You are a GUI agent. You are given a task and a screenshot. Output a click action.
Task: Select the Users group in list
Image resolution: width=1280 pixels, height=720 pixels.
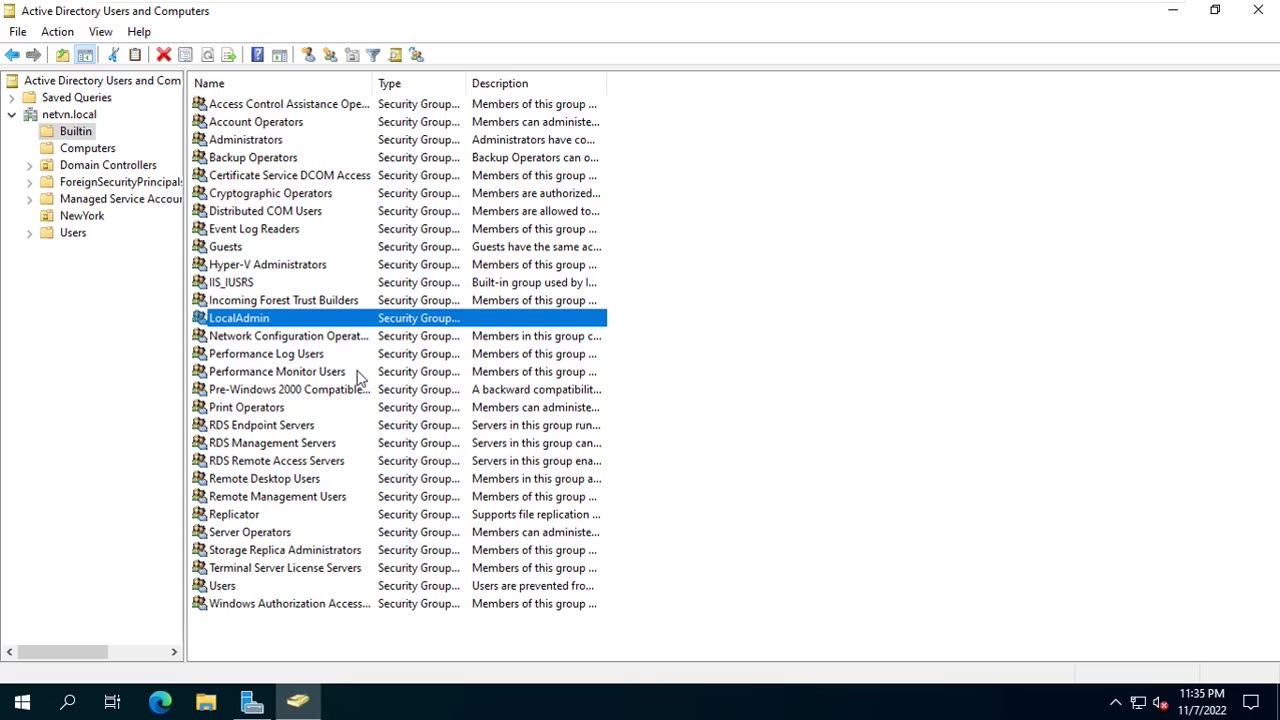[x=398, y=586]
